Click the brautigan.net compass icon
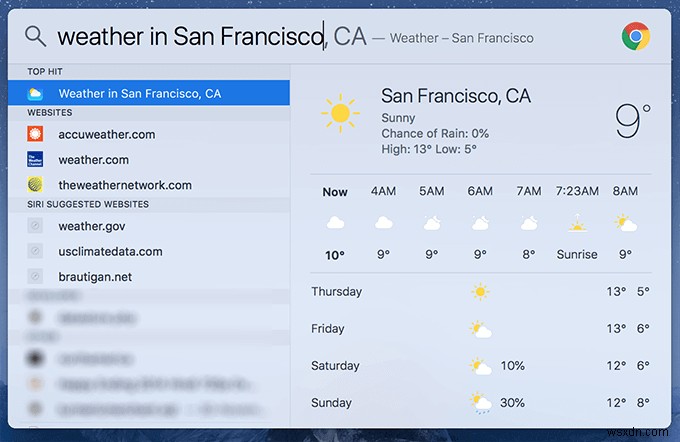The image size is (680, 442). click(35, 276)
